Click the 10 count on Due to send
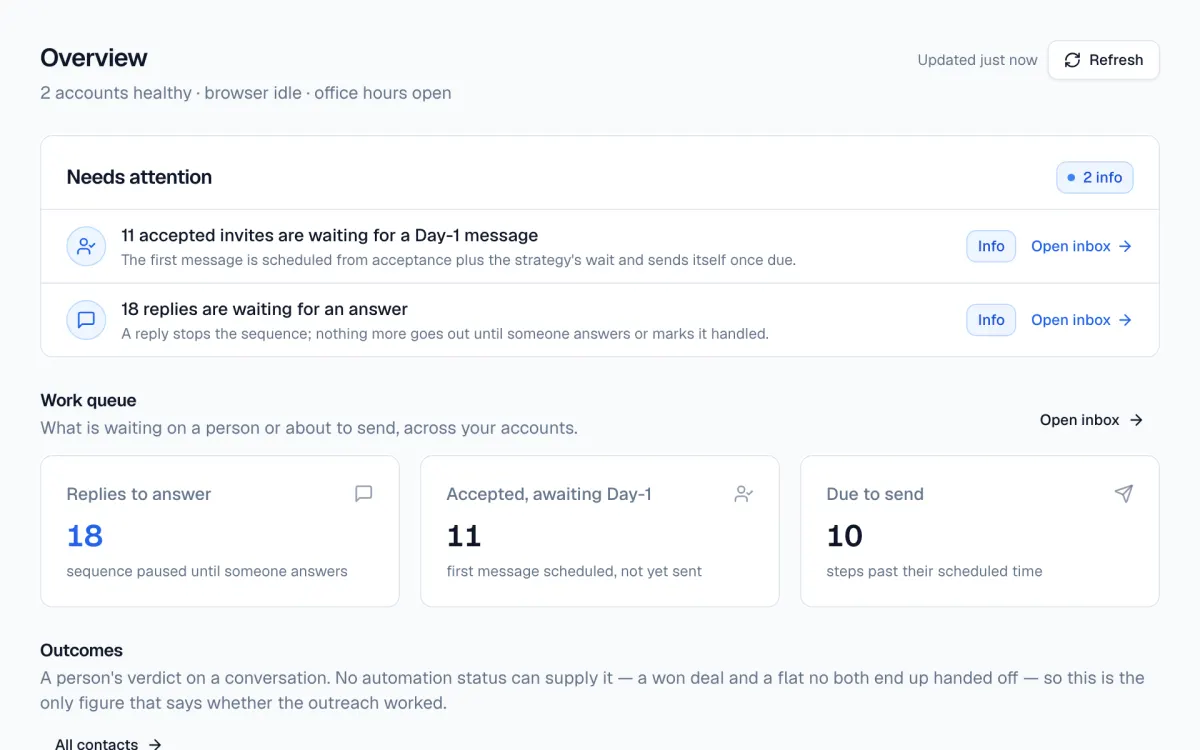The image size is (1200, 750). point(845,536)
